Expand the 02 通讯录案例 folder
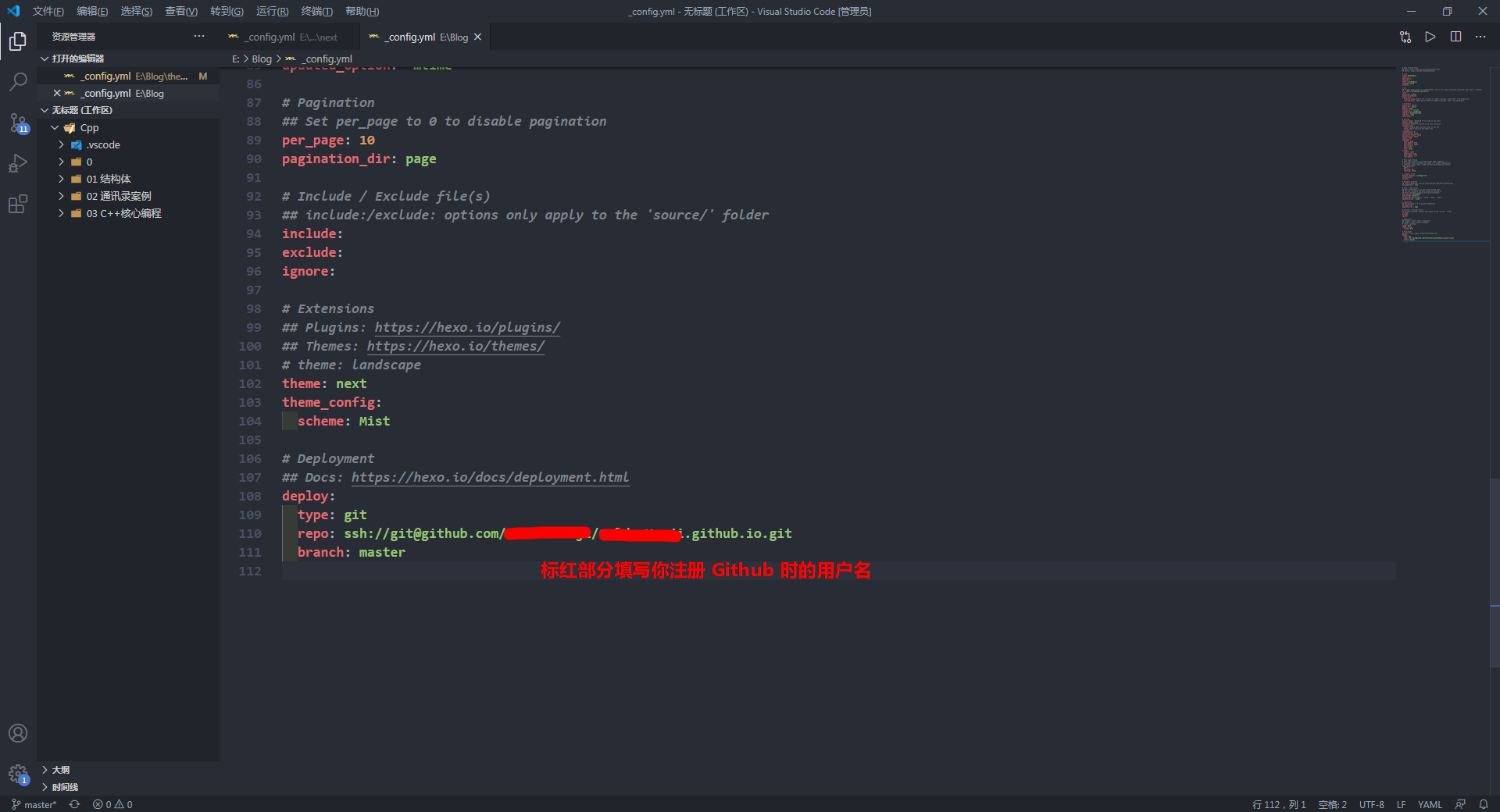1500x812 pixels. (x=61, y=196)
